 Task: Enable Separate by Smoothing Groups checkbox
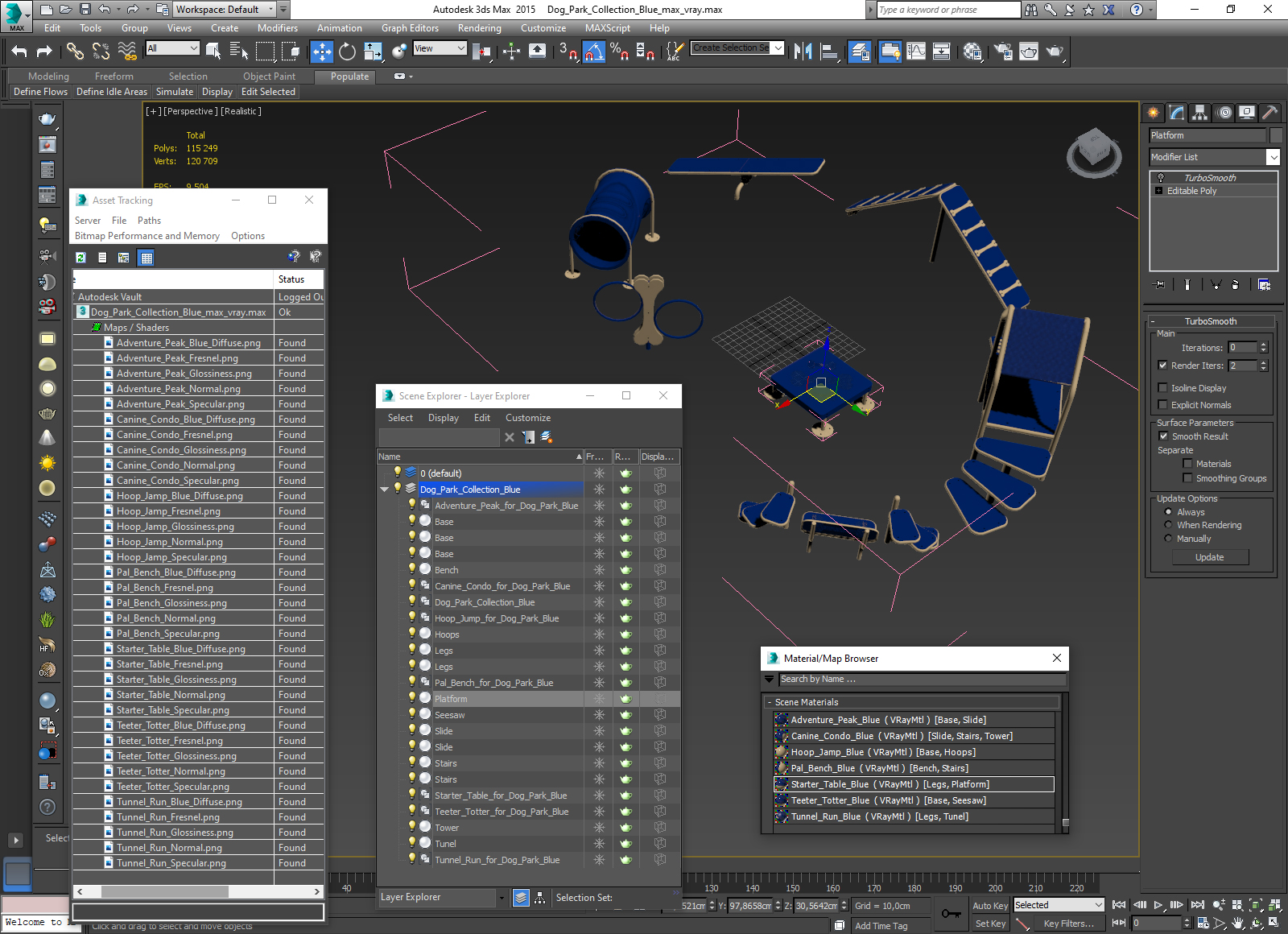click(1187, 477)
